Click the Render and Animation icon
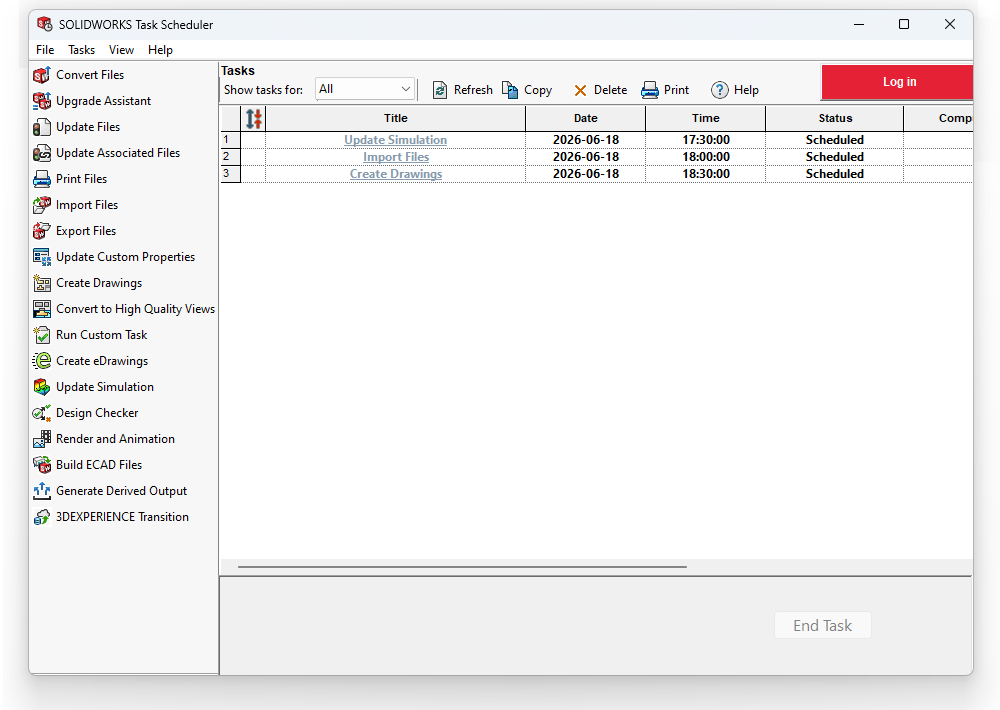This screenshot has height=710, width=1000. click(x=41, y=439)
